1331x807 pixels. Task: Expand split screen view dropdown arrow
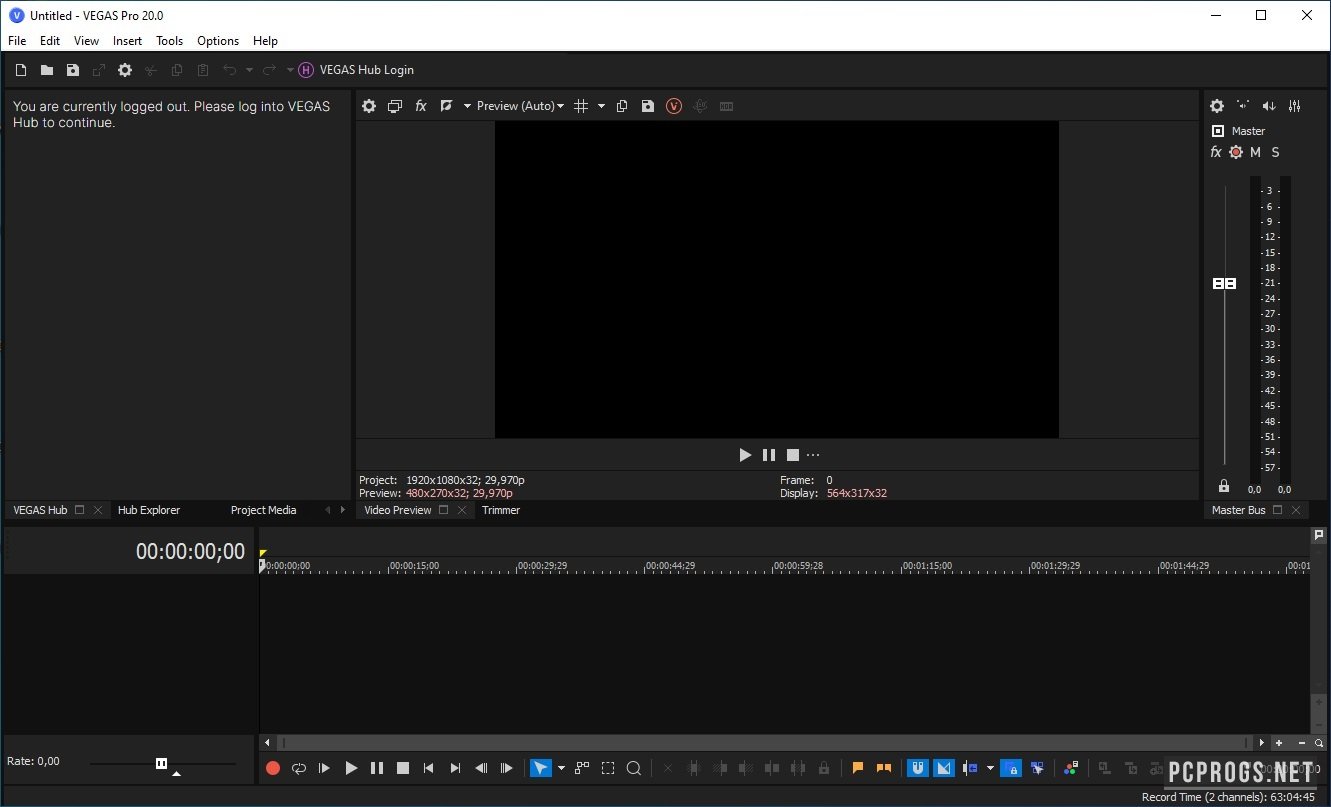coord(467,106)
